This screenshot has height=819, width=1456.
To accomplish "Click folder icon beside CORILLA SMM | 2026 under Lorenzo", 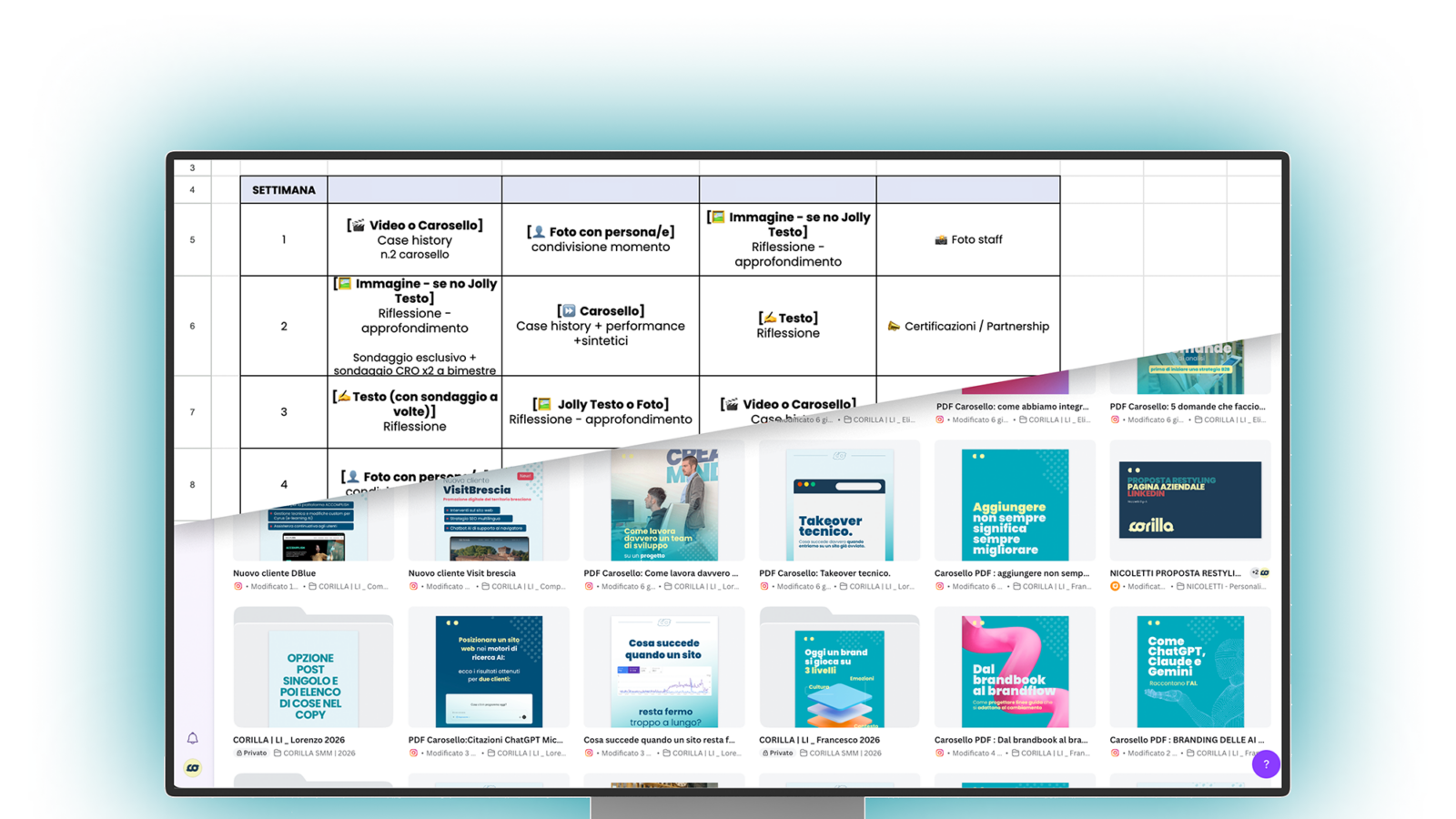I will 278,753.
